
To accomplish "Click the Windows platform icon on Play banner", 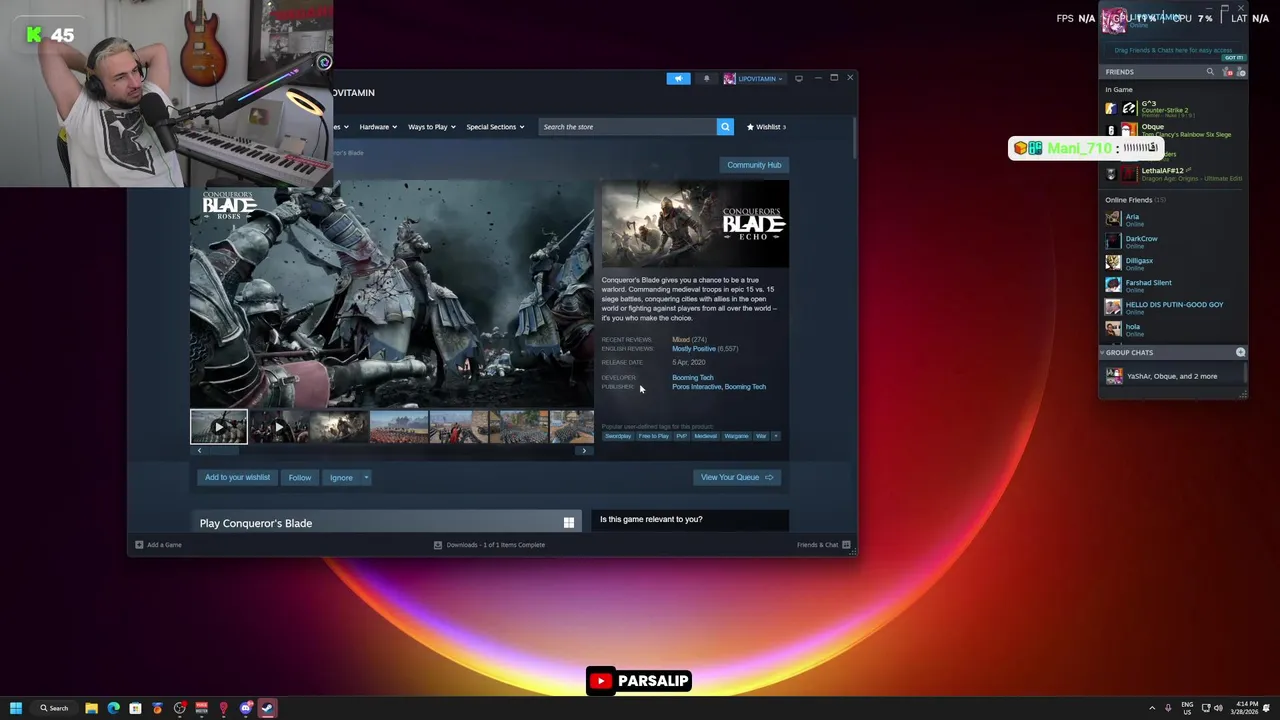I will [569, 523].
